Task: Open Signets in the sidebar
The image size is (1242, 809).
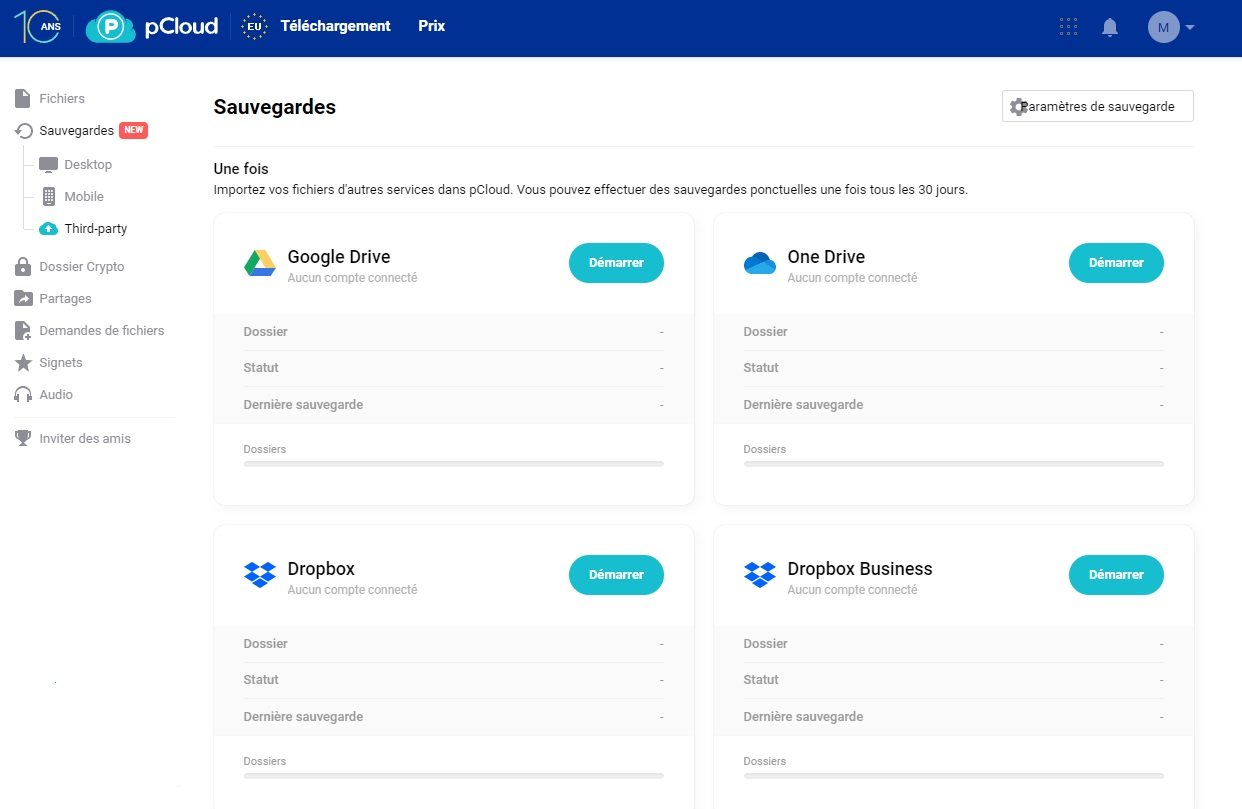Action: tap(61, 362)
